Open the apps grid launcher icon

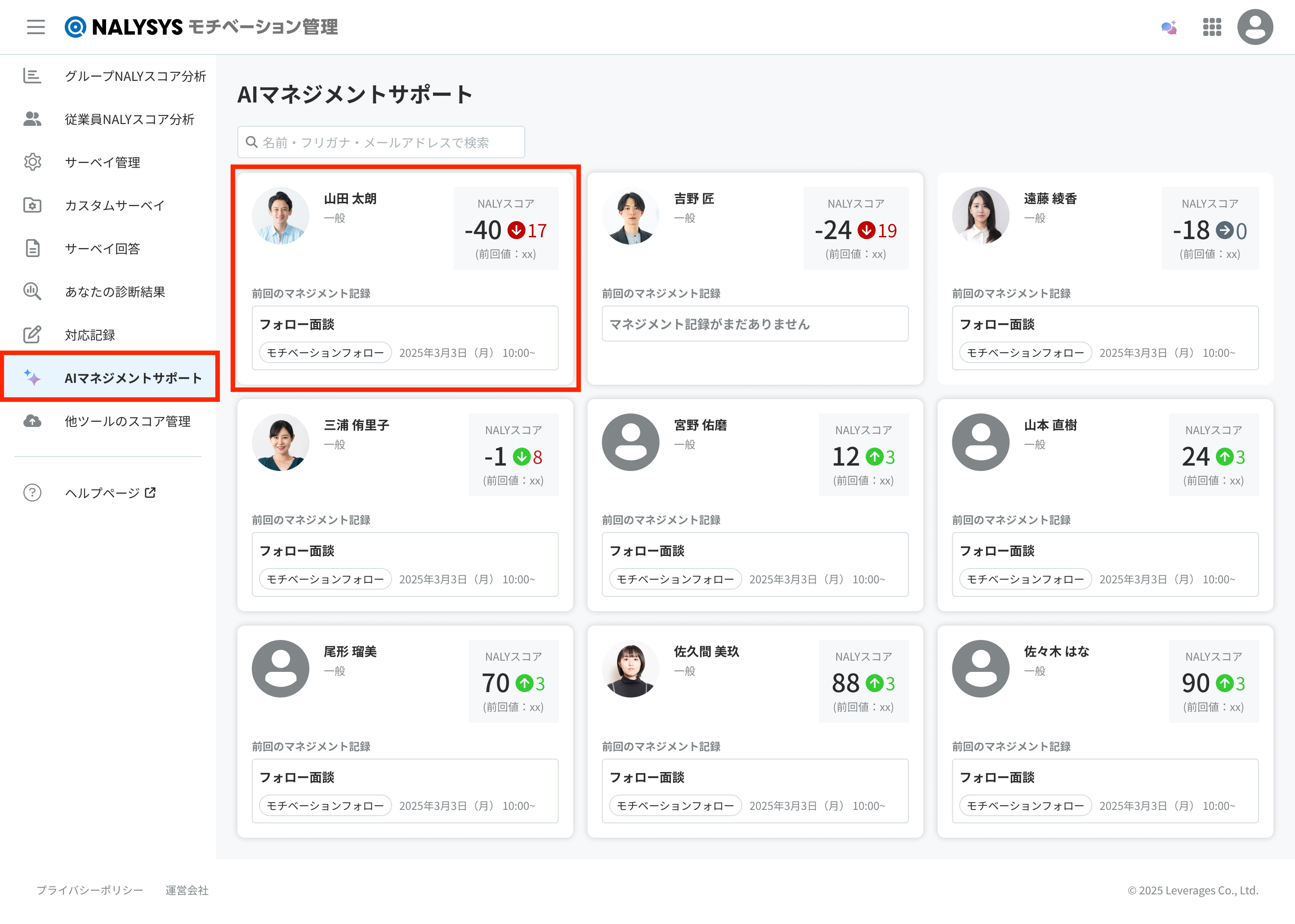click(x=1211, y=27)
